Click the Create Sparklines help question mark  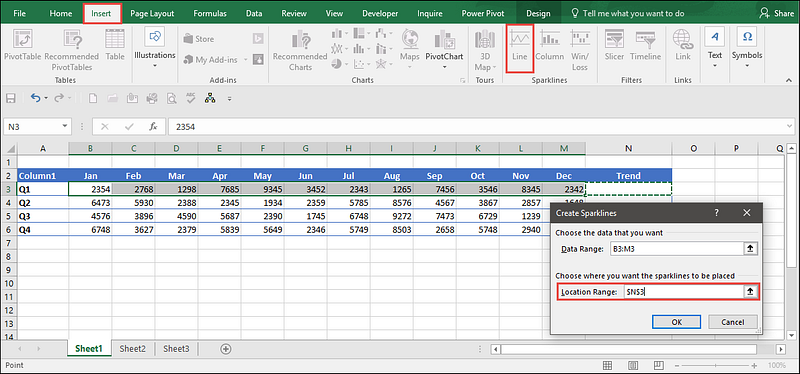pyautogui.click(x=716, y=212)
